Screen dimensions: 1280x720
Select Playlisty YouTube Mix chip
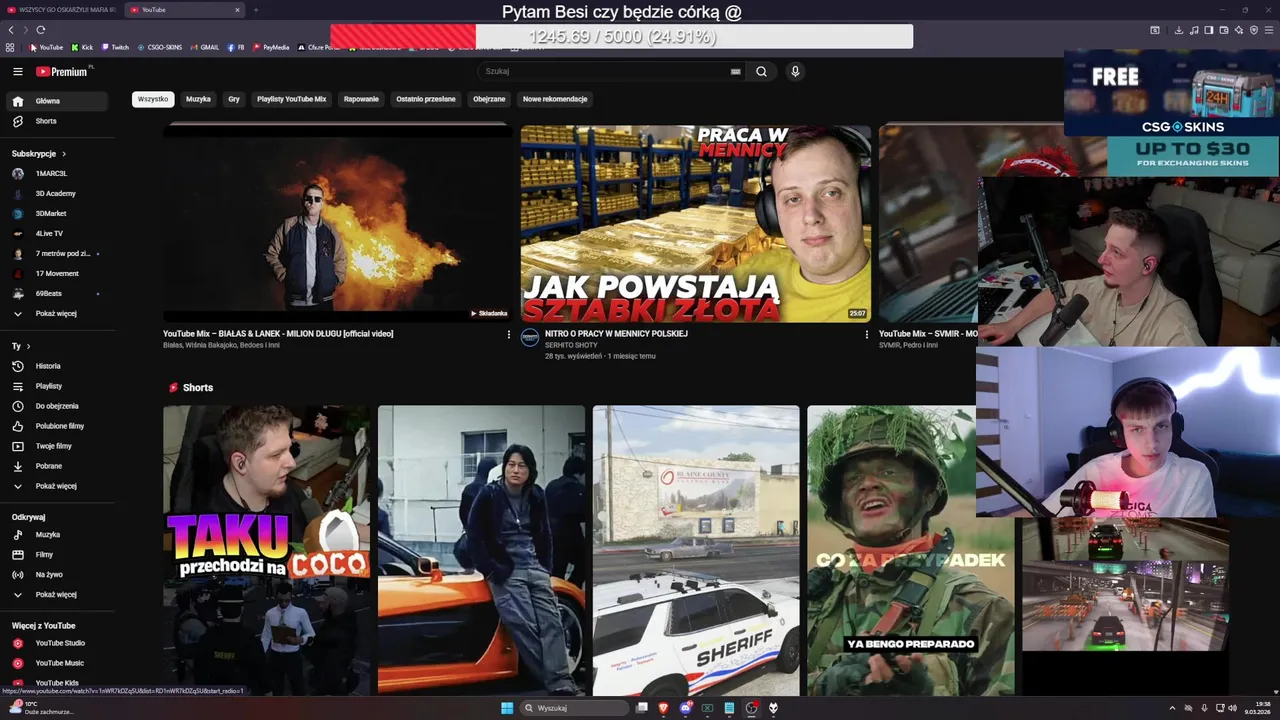(292, 99)
